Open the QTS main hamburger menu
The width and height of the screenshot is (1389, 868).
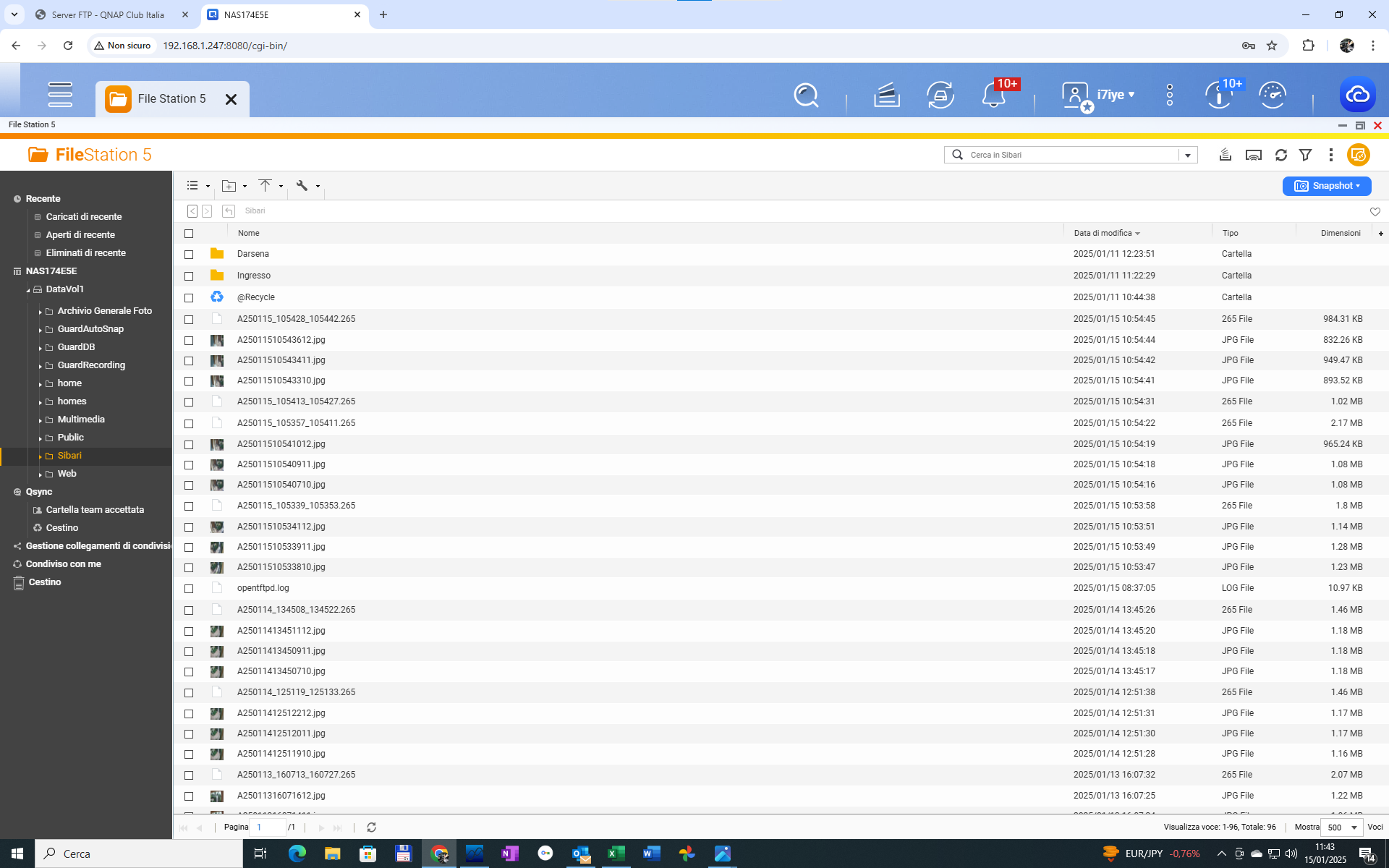60,95
